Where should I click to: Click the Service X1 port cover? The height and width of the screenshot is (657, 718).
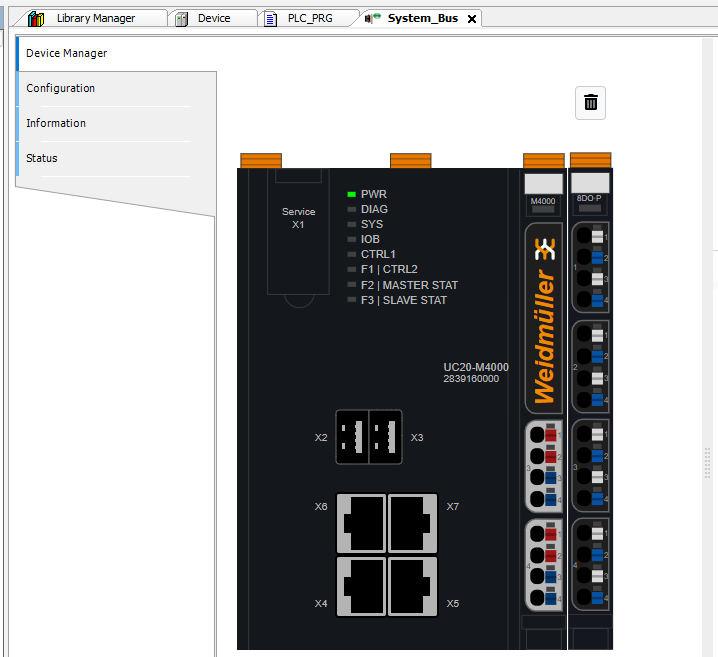pyautogui.click(x=298, y=231)
